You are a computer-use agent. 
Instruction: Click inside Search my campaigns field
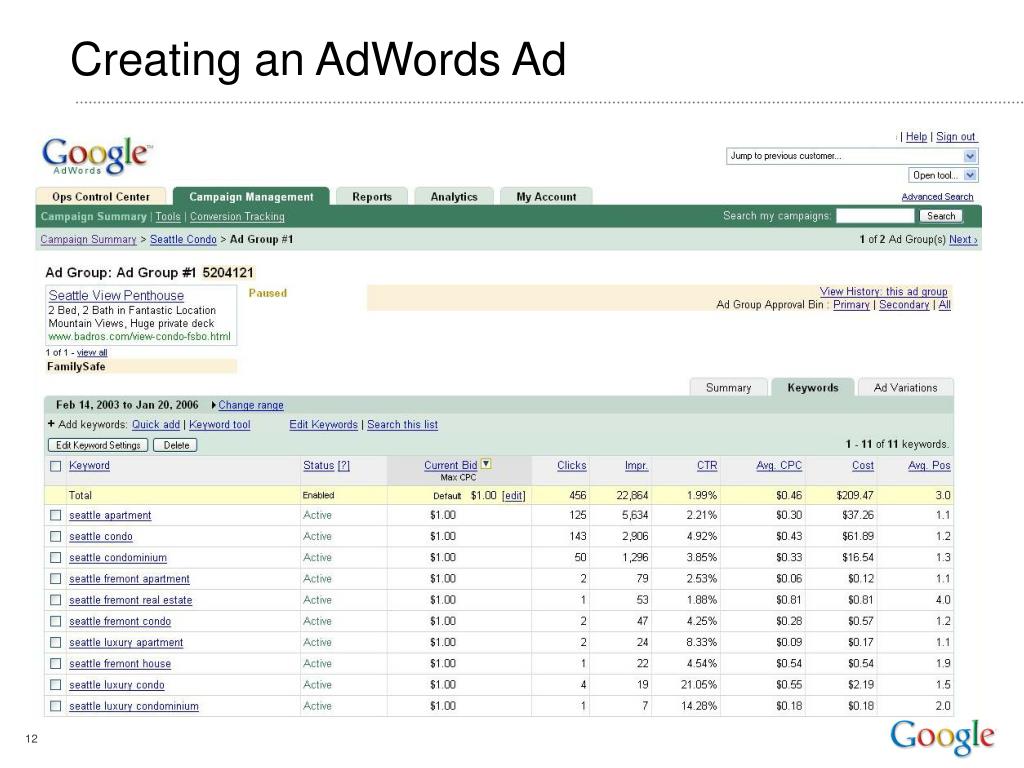coord(875,216)
